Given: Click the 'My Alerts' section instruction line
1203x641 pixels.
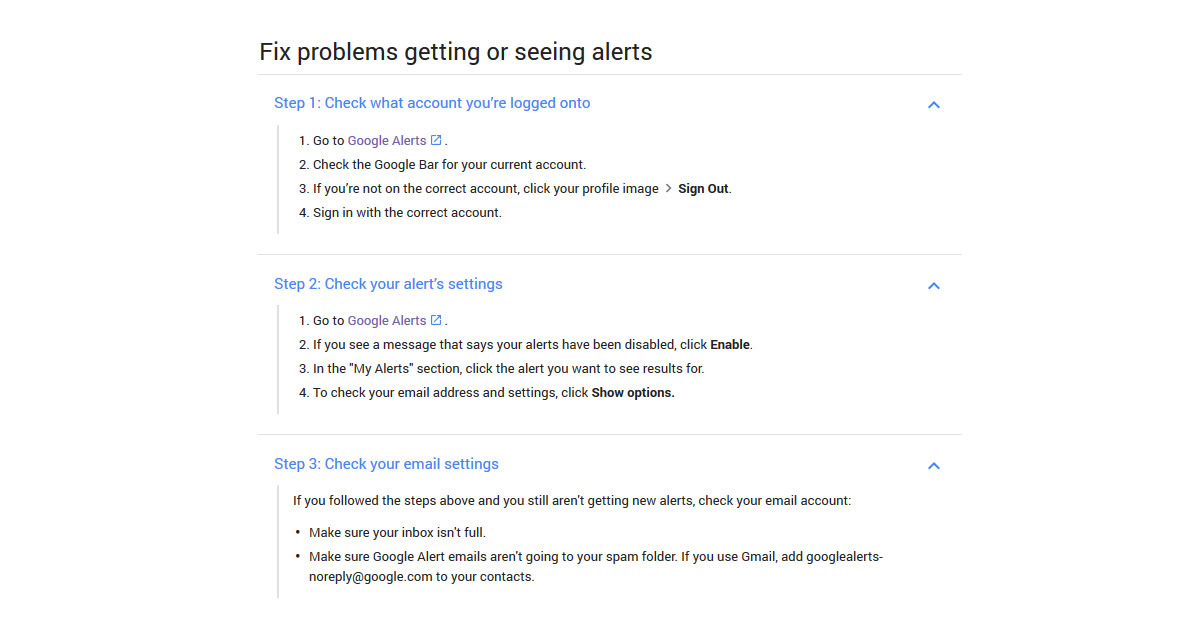Looking at the screenshot, I should pyautogui.click(x=508, y=369).
